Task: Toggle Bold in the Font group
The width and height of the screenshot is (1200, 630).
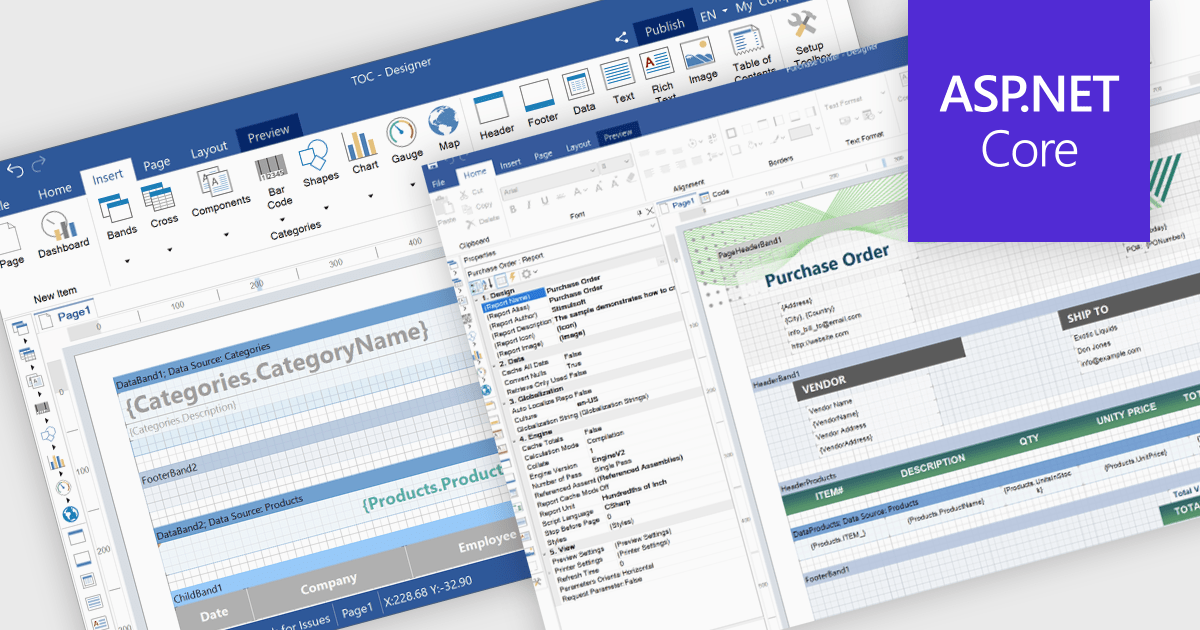Action: (515, 210)
